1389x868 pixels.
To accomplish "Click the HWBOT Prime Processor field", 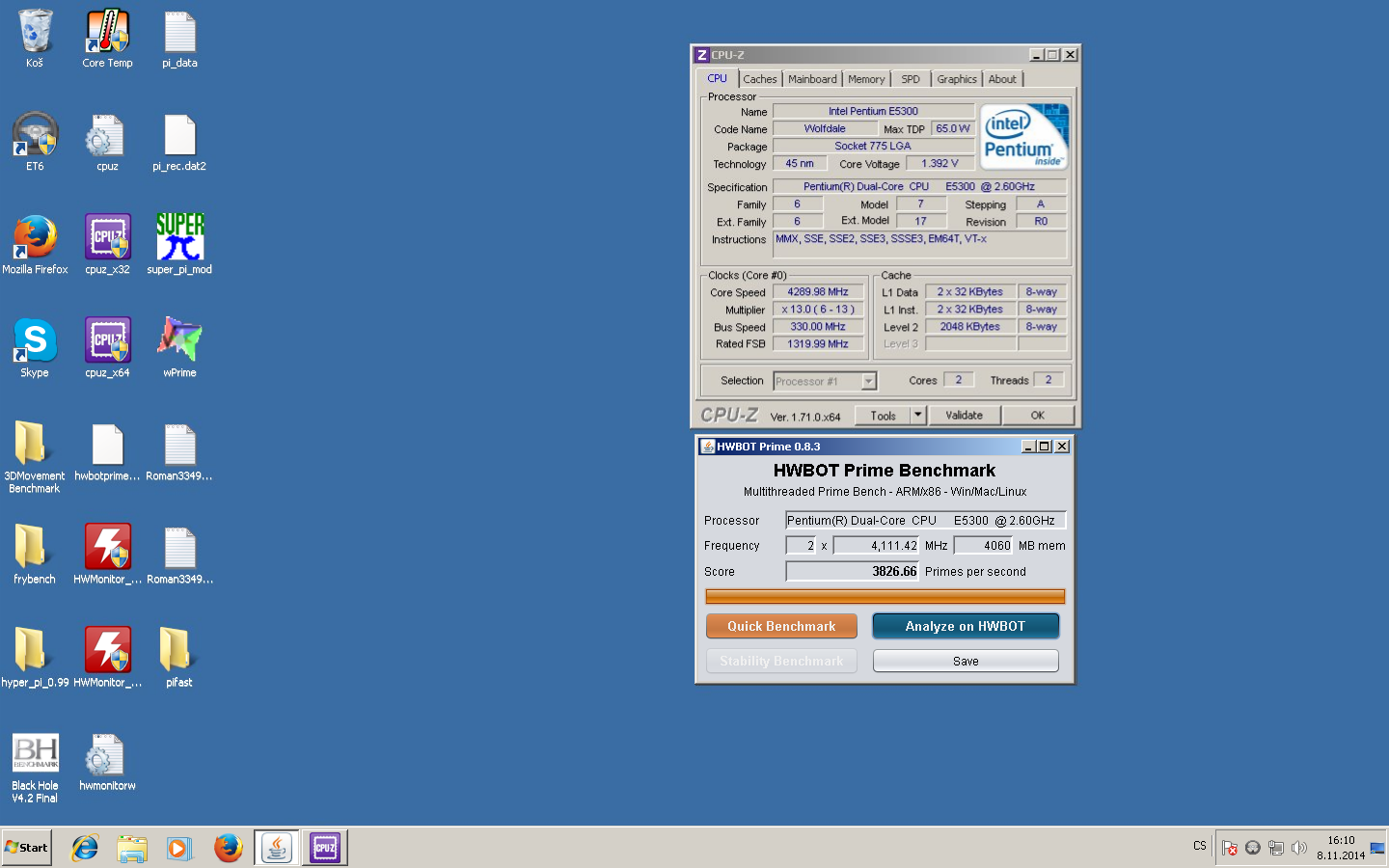I will click(x=925, y=521).
